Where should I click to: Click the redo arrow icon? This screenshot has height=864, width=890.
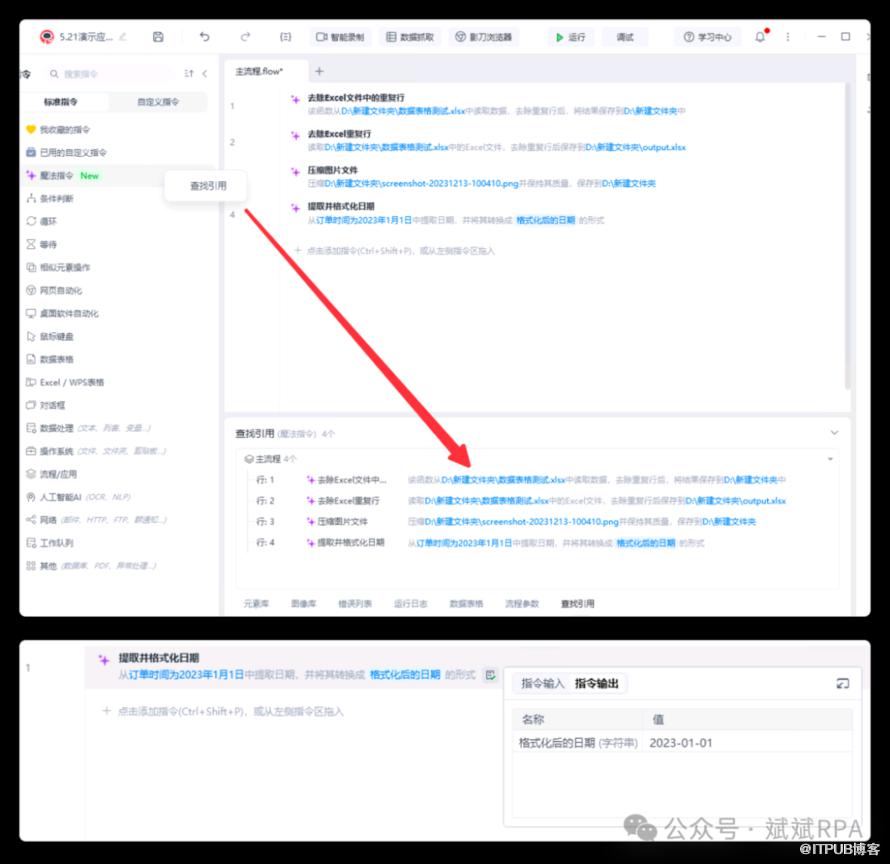tap(245, 37)
